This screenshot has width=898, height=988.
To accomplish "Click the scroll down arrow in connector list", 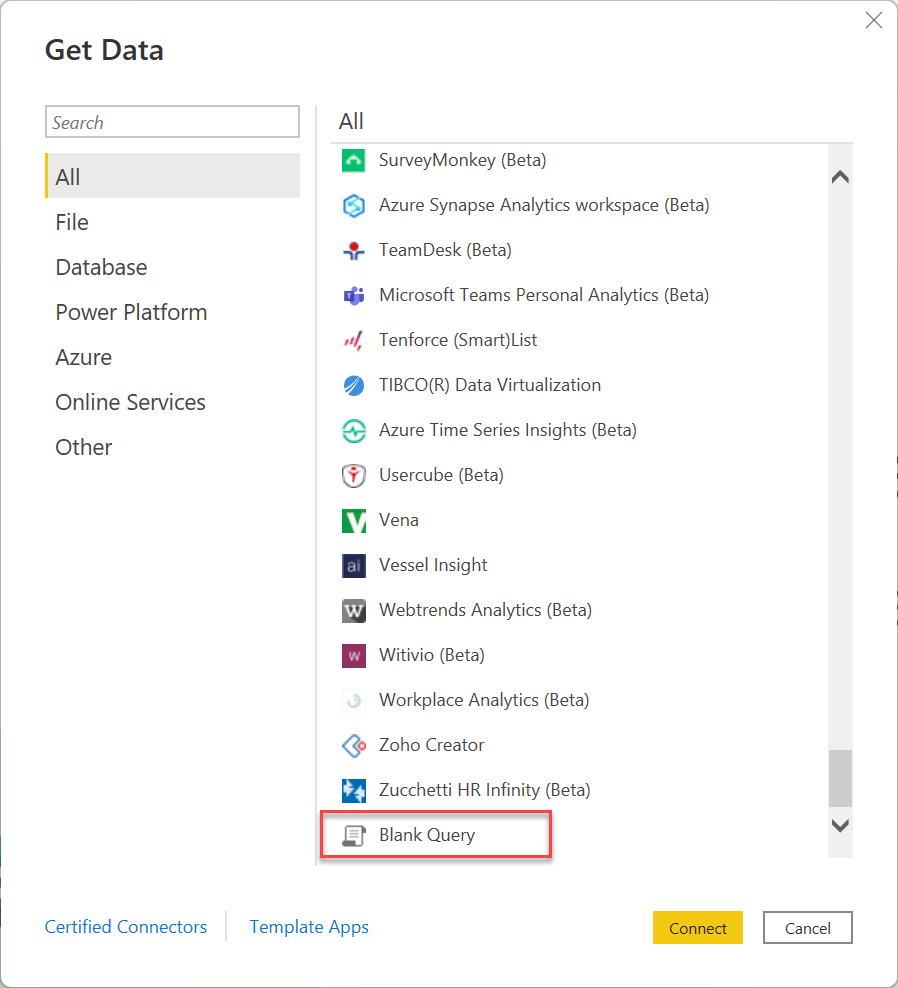I will click(x=840, y=825).
